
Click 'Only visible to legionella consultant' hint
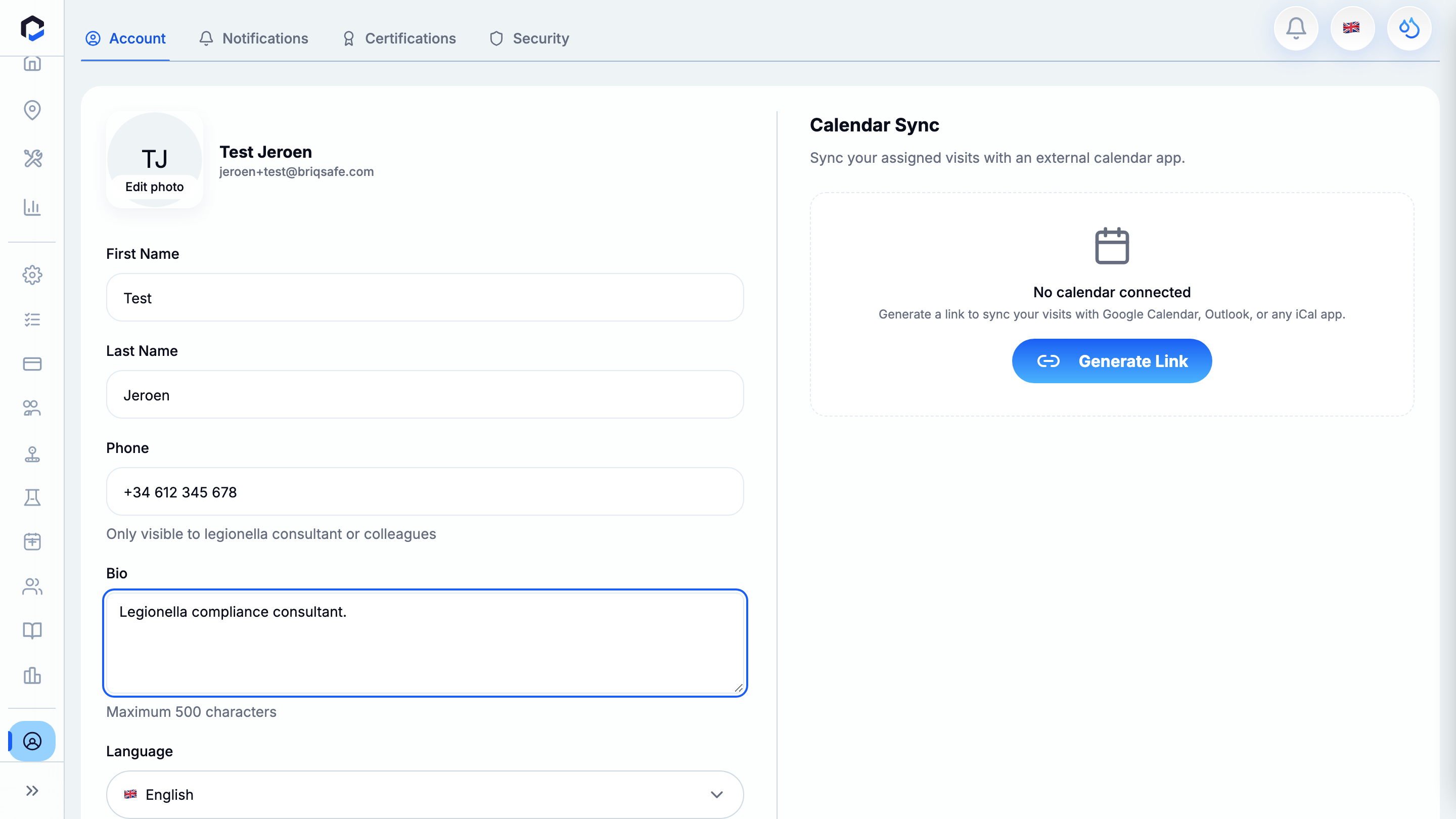(x=271, y=534)
